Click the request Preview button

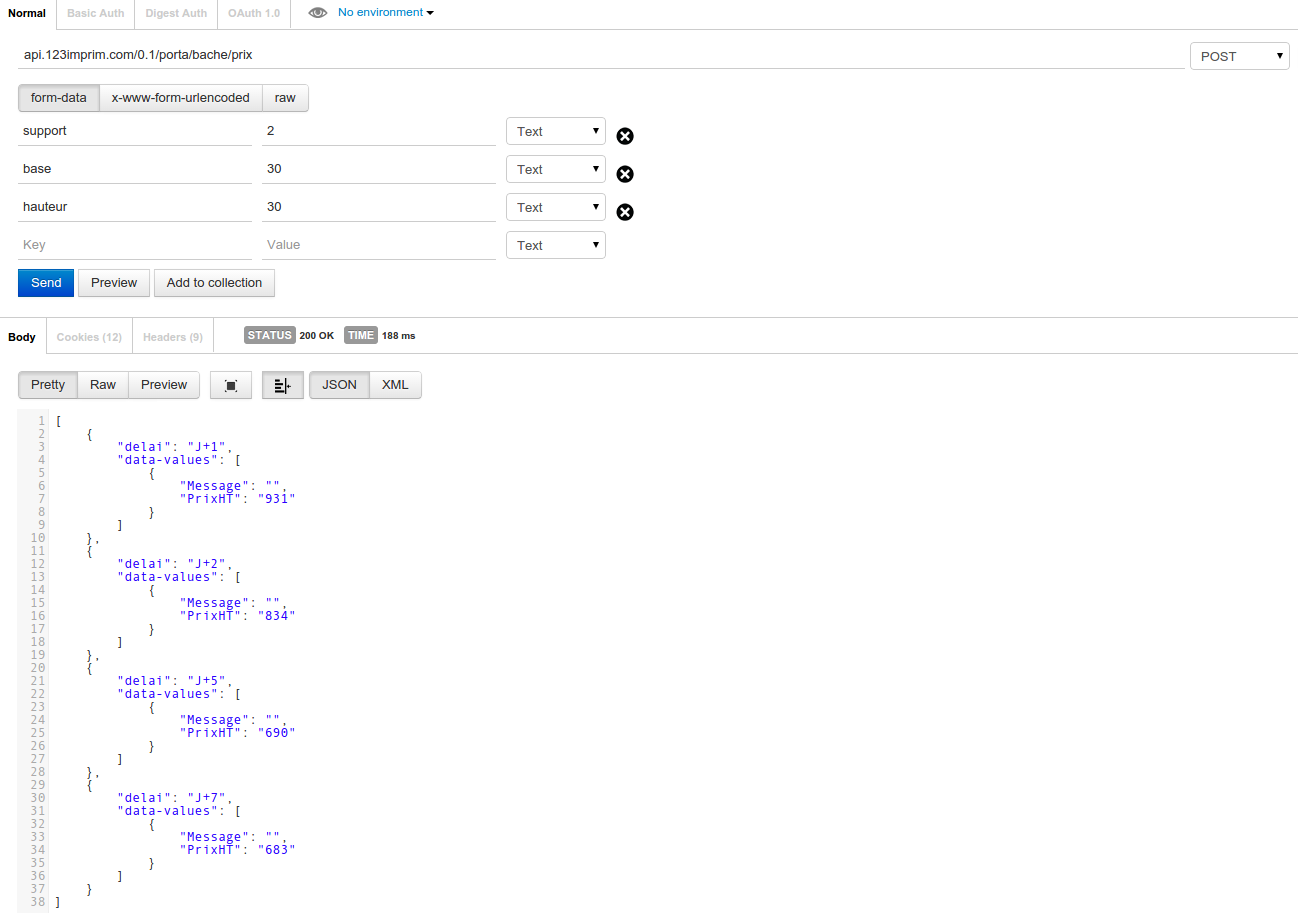pos(114,283)
